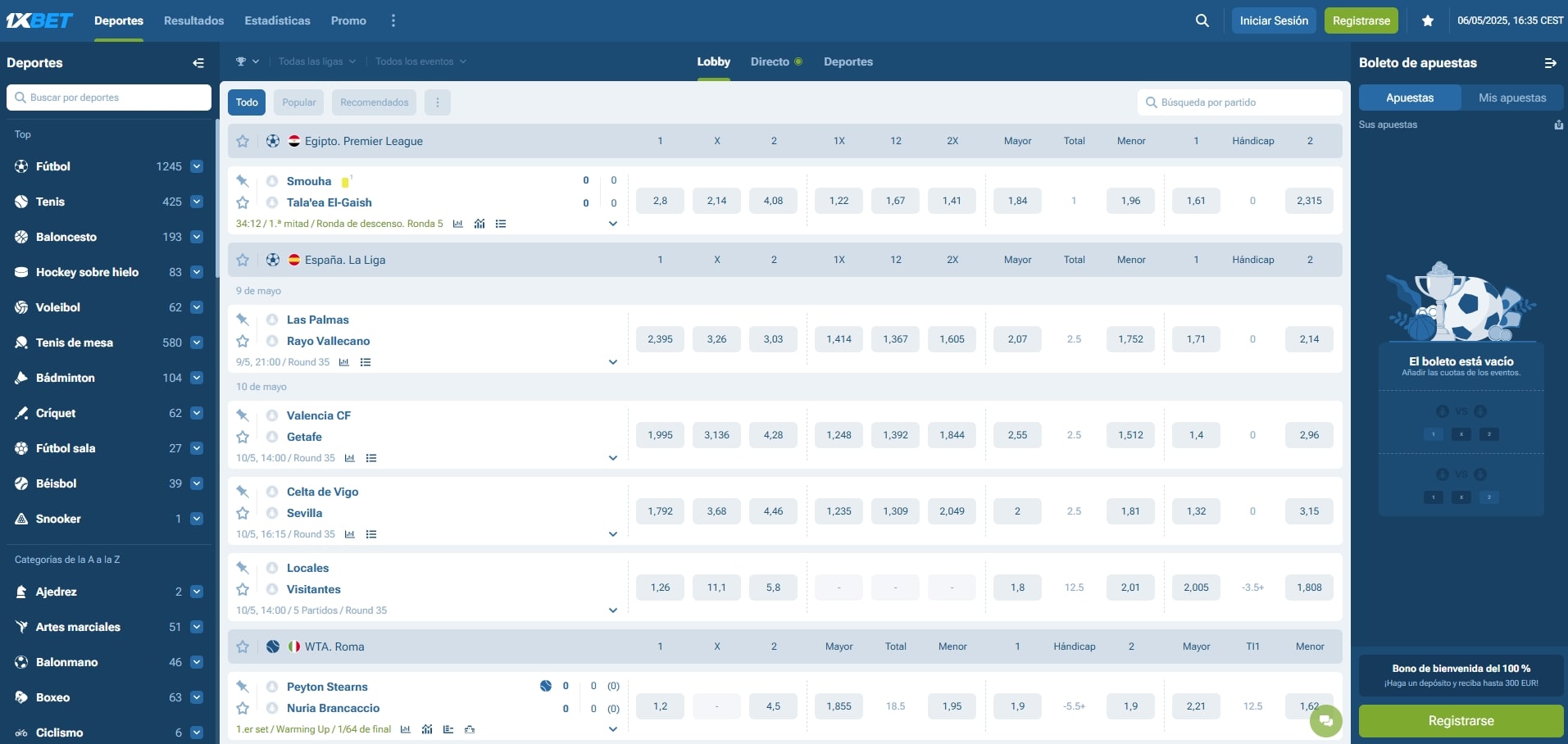
Task: Favorite the Egipto Premier League star
Action: pos(243,141)
